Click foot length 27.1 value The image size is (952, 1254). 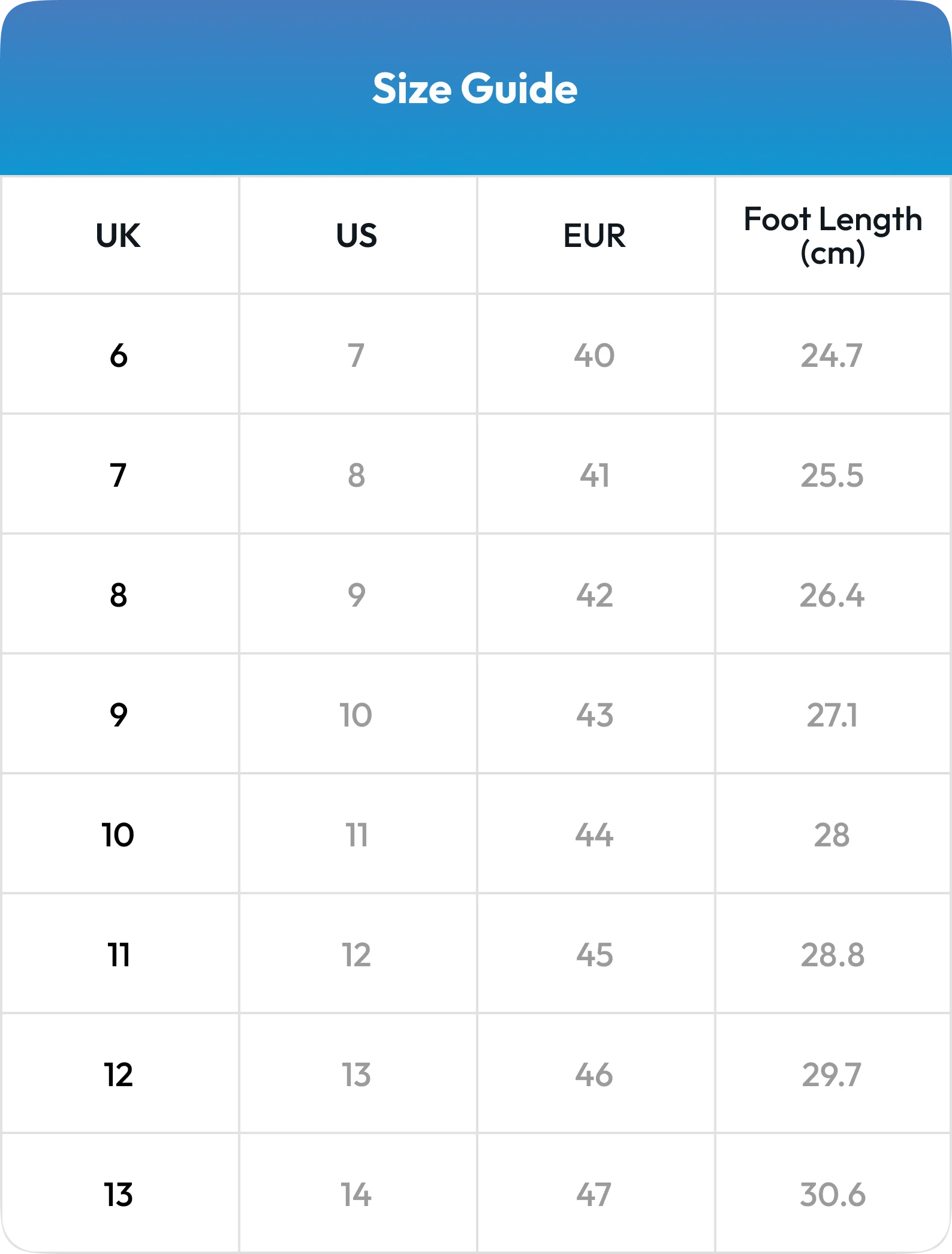point(832,715)
